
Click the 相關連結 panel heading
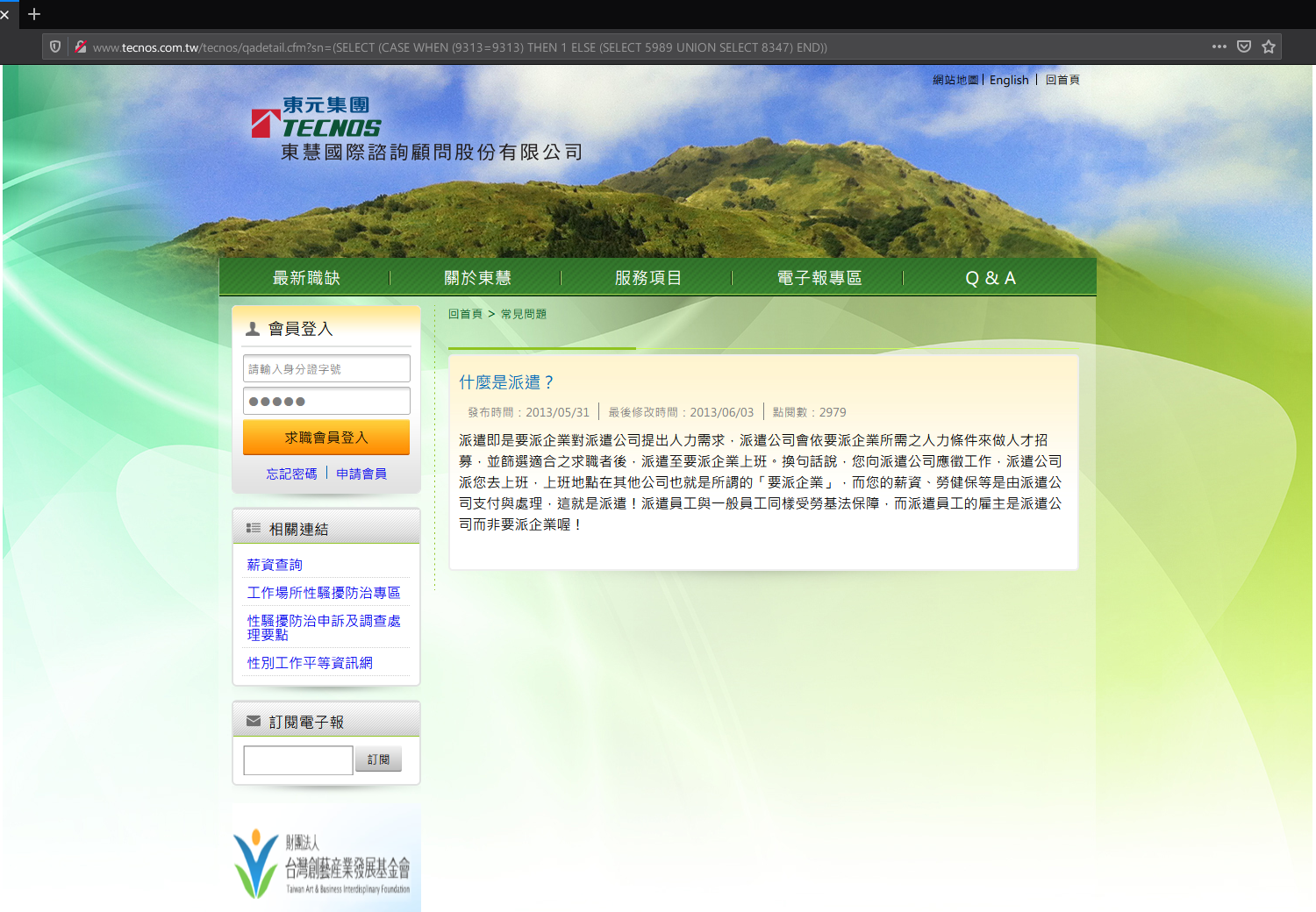(x=298, y=529)
